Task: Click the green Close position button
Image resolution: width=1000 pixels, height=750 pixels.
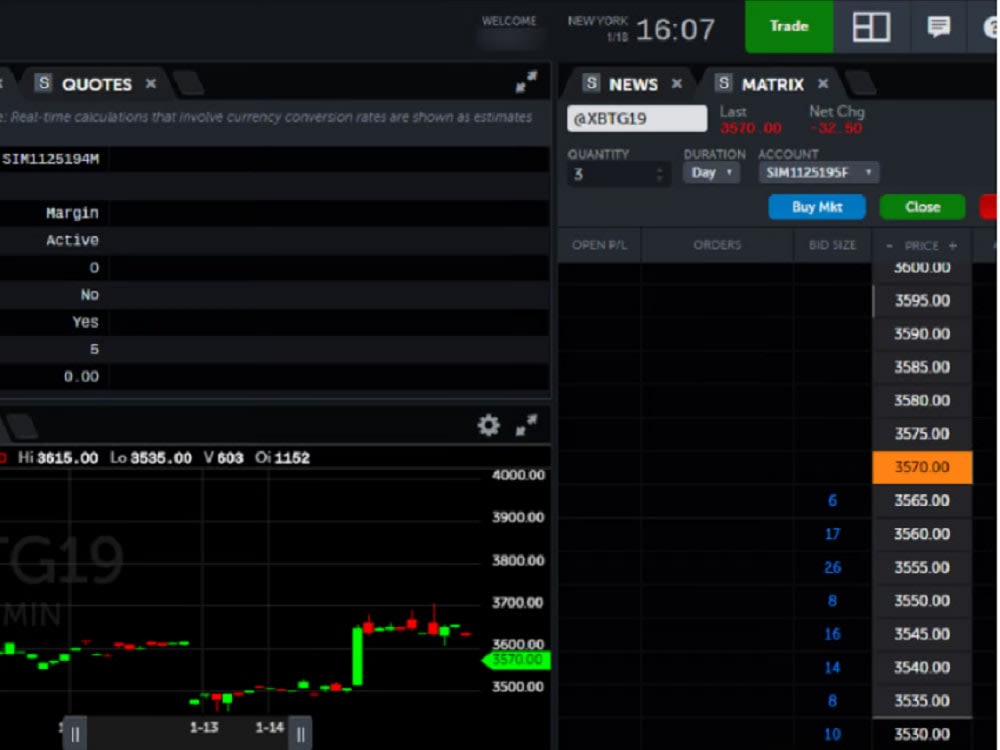Action: point(922,207)
